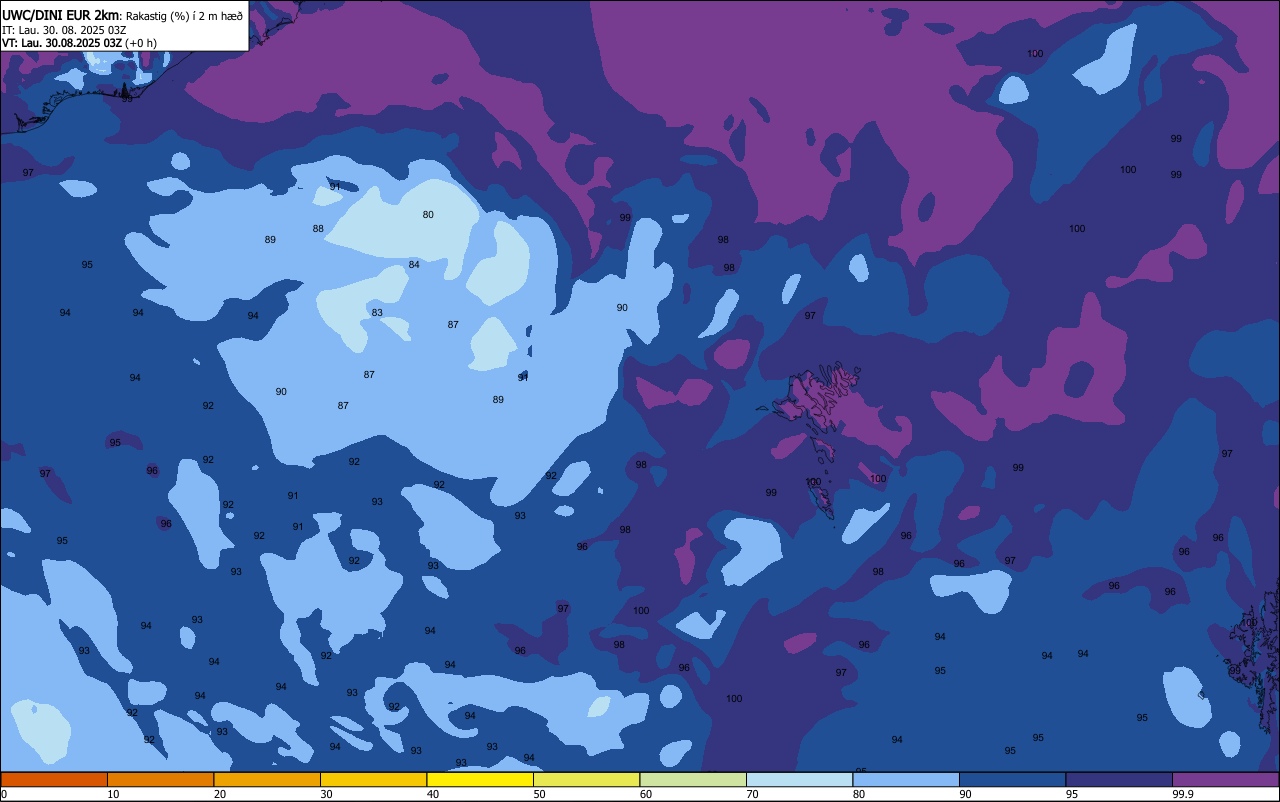Click the "30" legend tick label
This screenshot has height=802, width=1280.
[326, 794]
